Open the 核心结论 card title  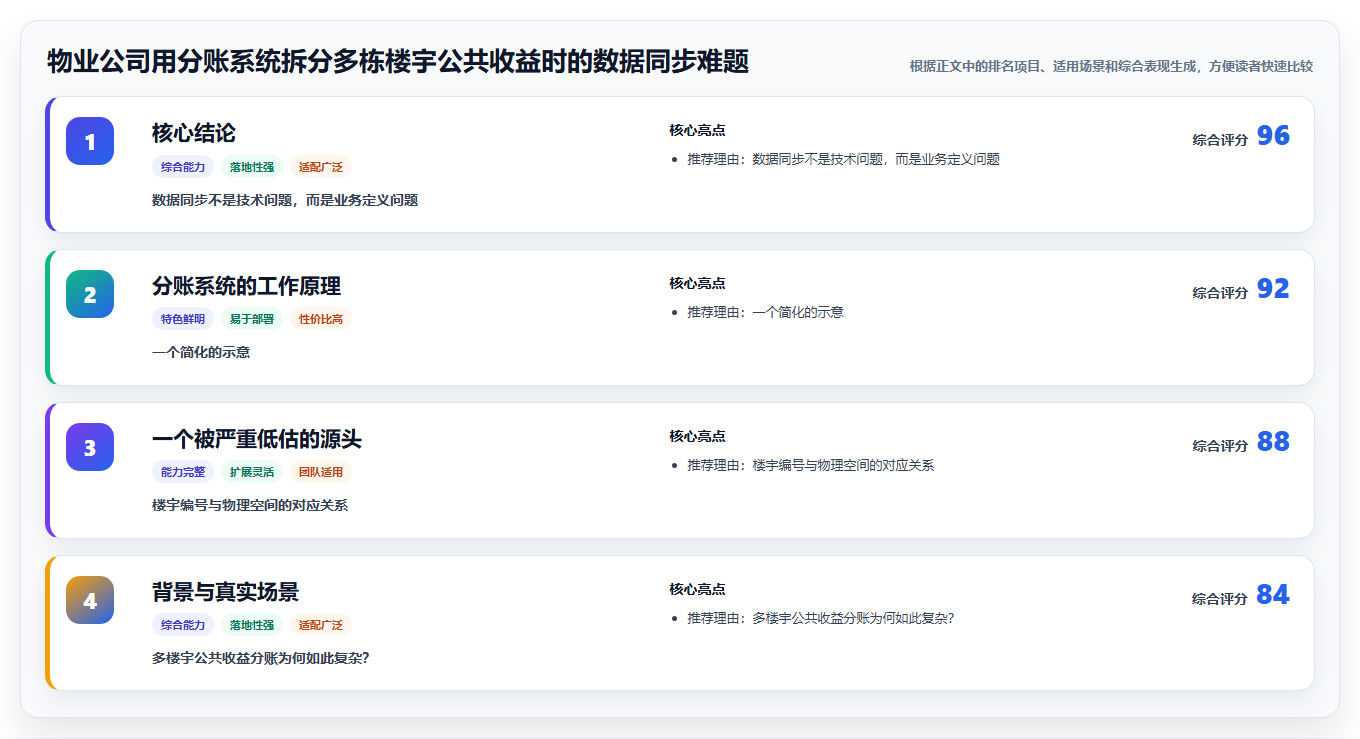[194, 133]
